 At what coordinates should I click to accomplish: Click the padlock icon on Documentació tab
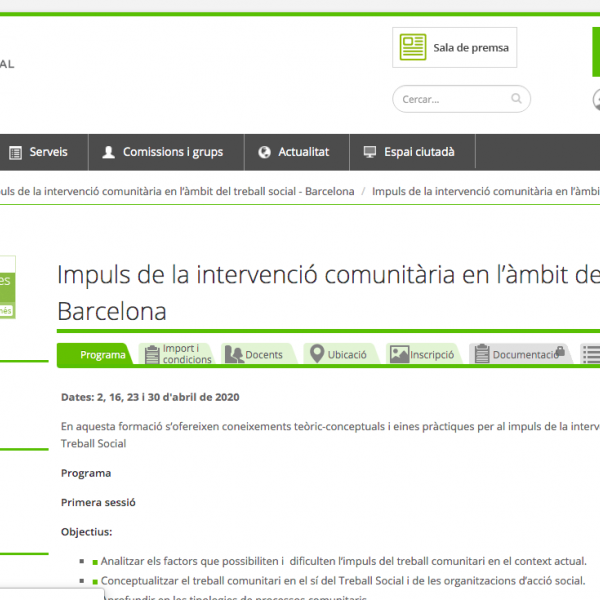(560, 352)
